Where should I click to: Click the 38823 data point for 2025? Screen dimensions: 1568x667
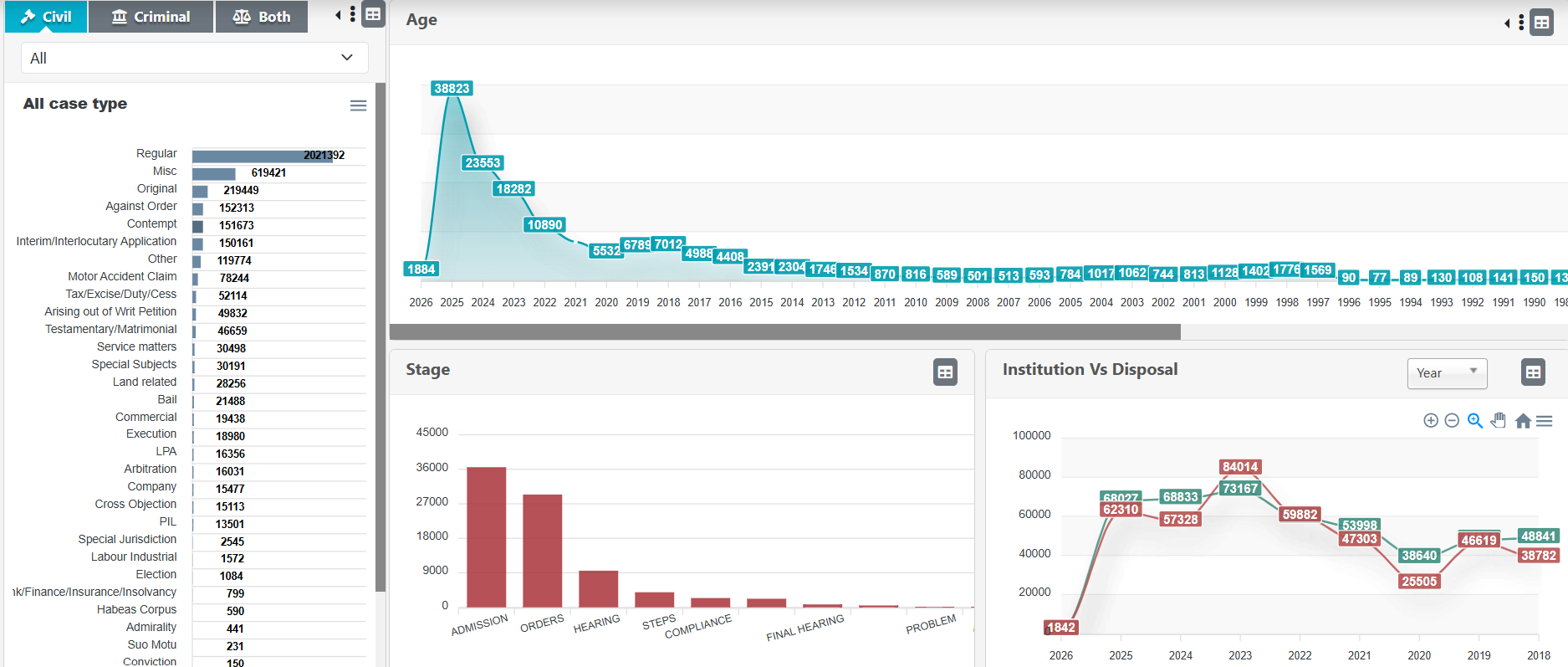pos(452,89)
